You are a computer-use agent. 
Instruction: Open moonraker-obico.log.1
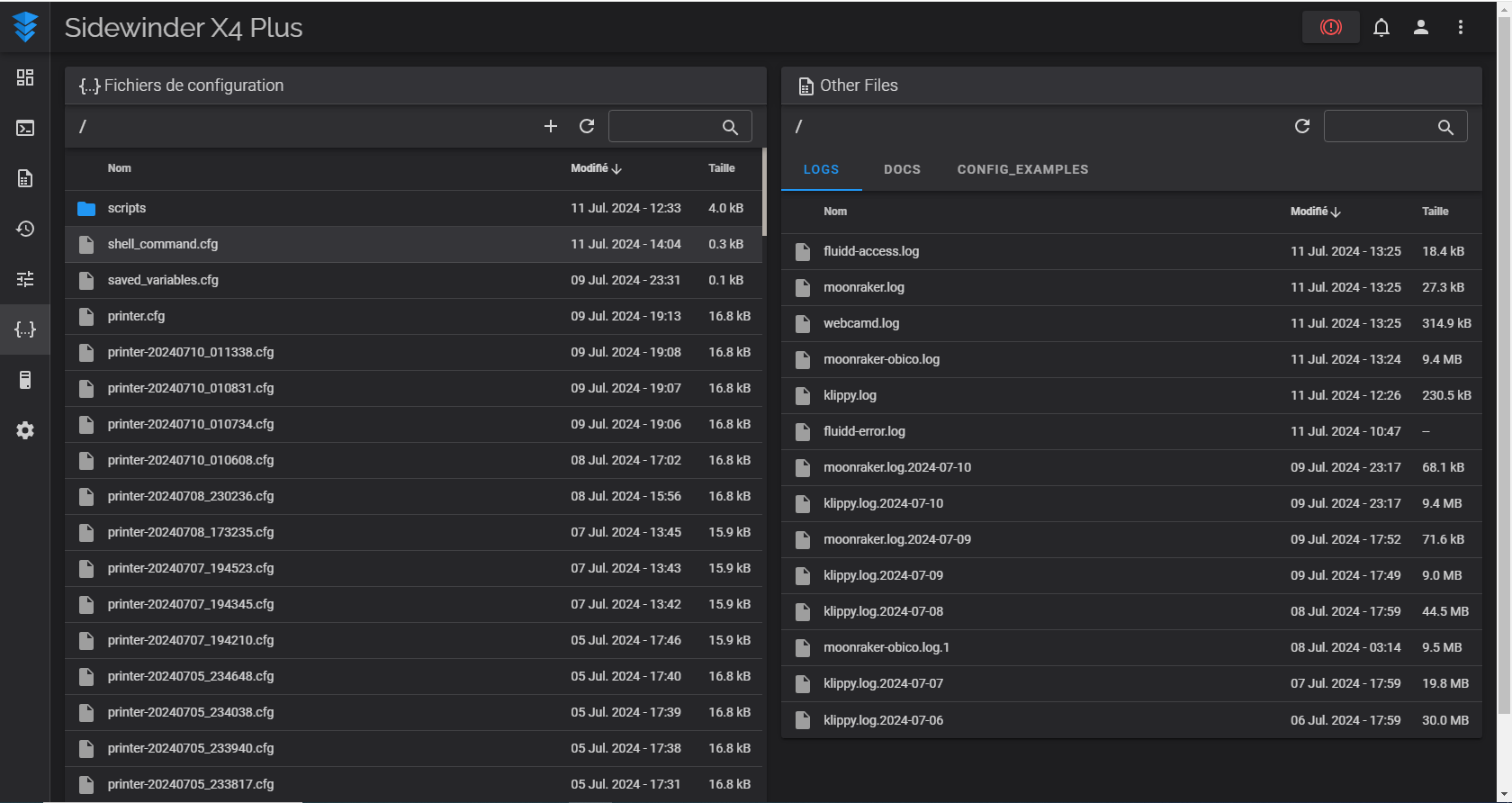1131,647
